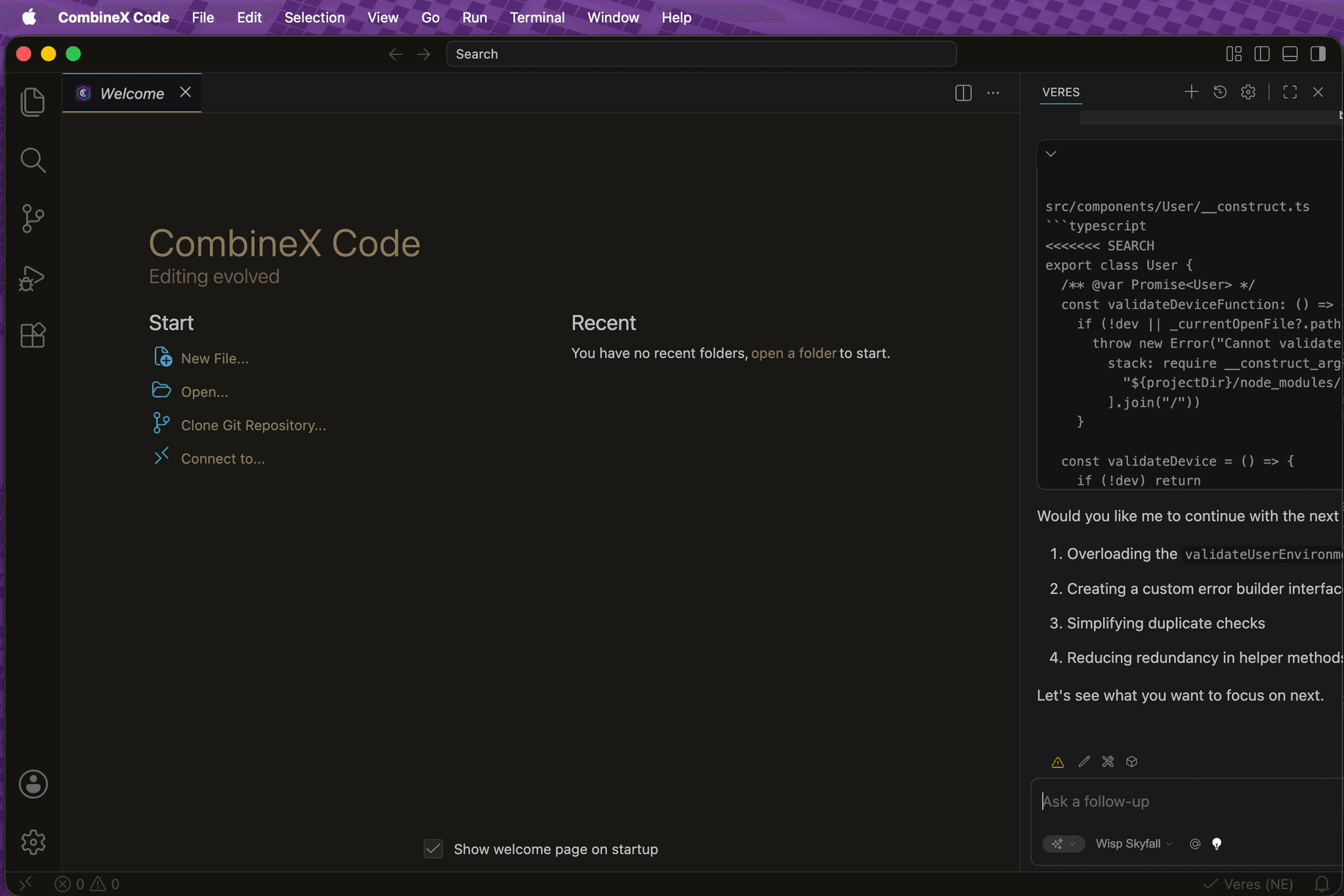The image size is (1344, 896).
Task: Toggle the bottom panel
Action: coord(1290,54)
